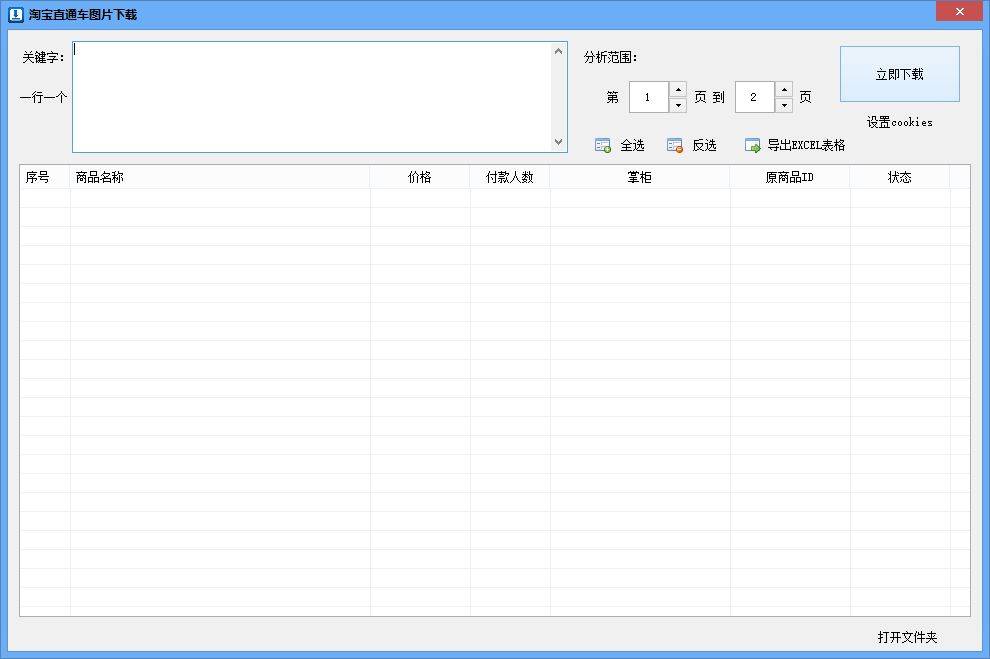Click keyword box scroll up arrow
The width and height of the screenshot is (990, 659).
click(558, 51)
